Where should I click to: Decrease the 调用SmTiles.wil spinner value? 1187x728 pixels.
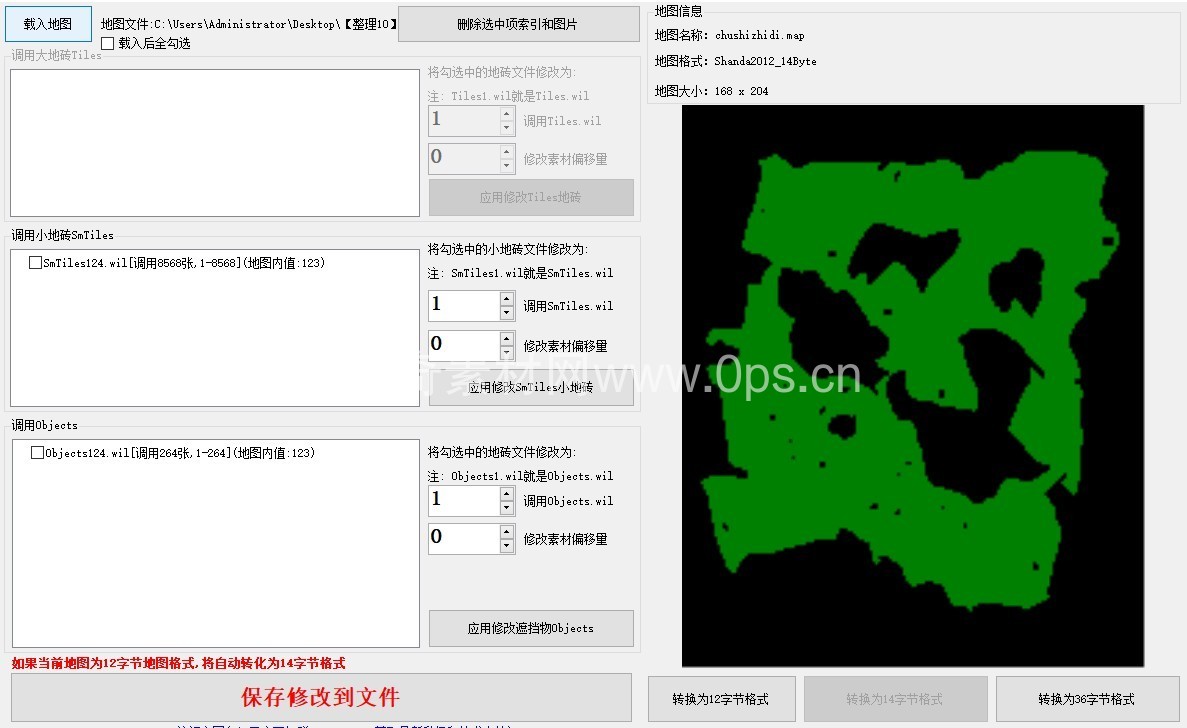coord(507,313)
